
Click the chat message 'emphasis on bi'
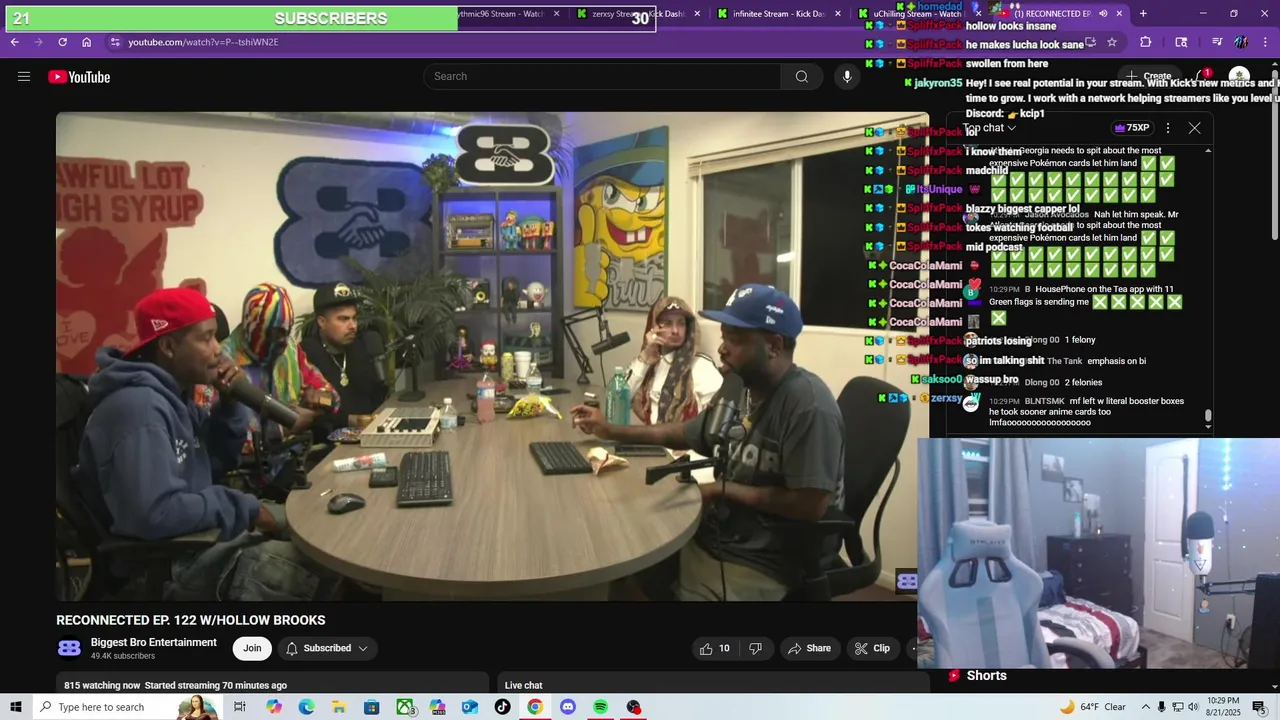(x=1117, y=361)
